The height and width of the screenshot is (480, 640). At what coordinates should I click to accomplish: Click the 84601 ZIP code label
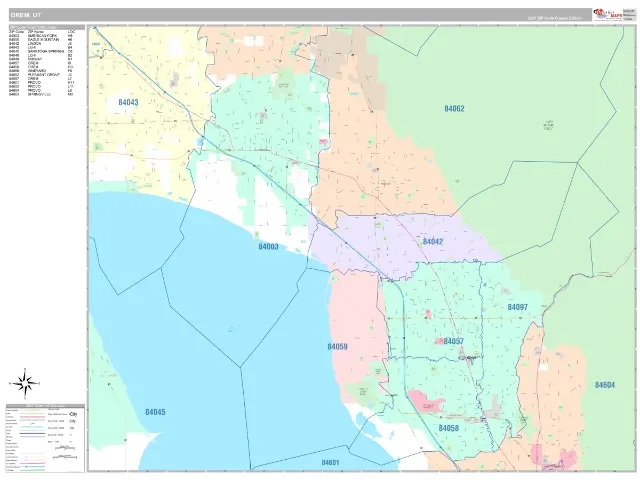click(330, 462)
